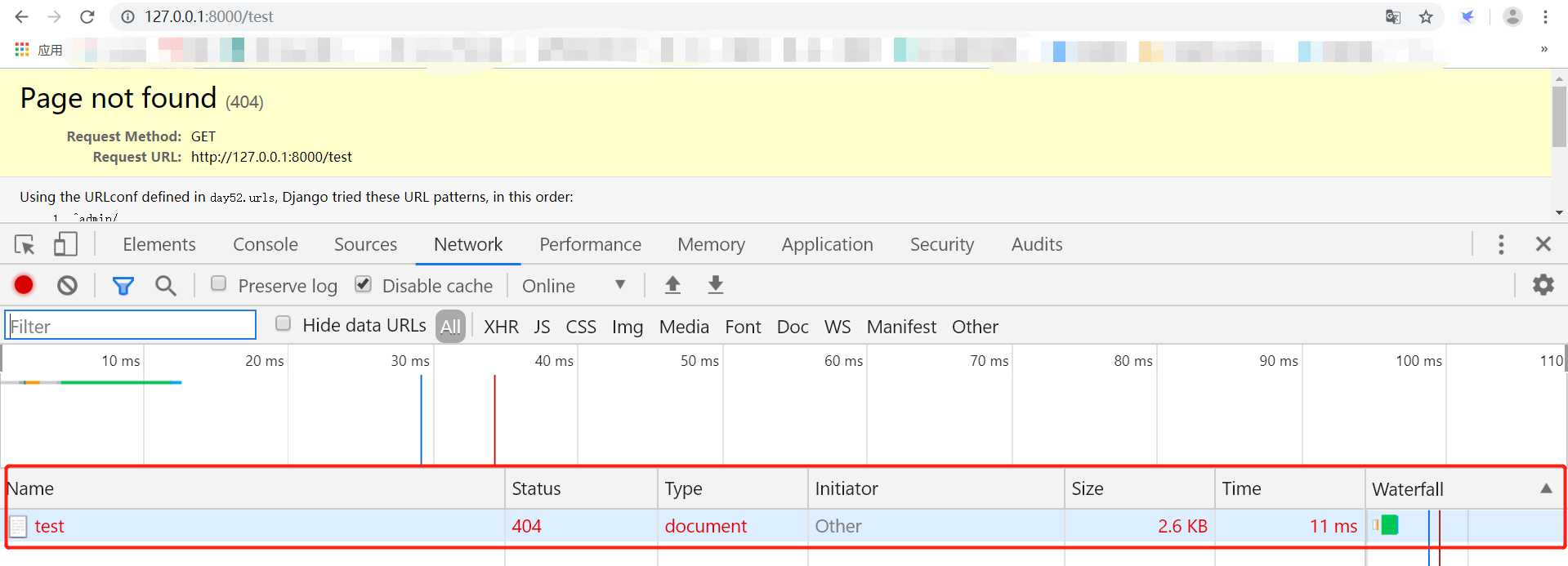Translate this page icon

tap(1393, 16)
